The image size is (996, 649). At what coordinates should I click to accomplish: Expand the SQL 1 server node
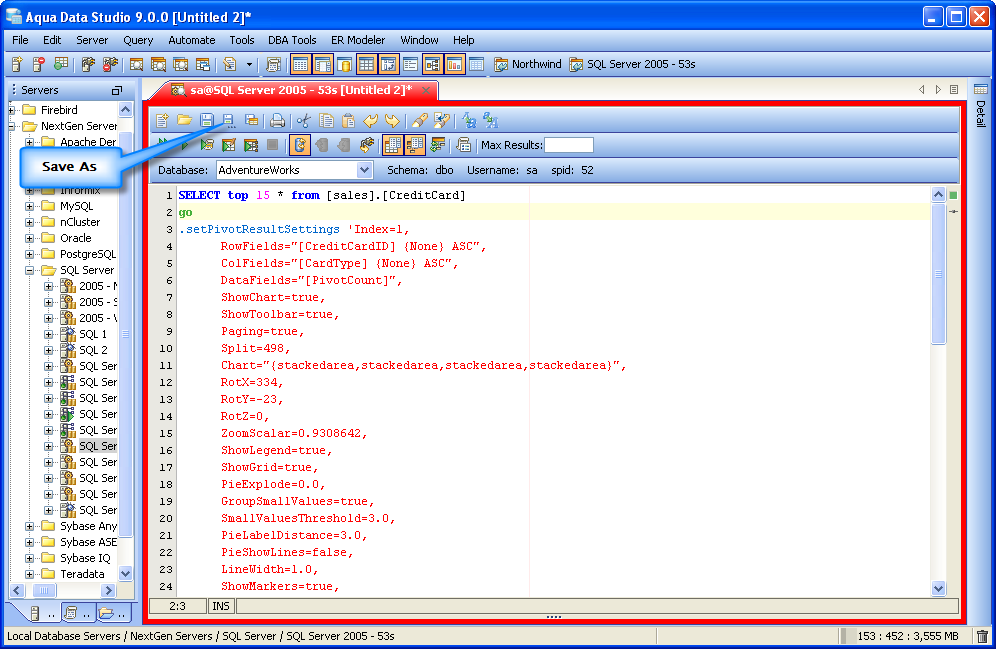(x=48, y=334)
